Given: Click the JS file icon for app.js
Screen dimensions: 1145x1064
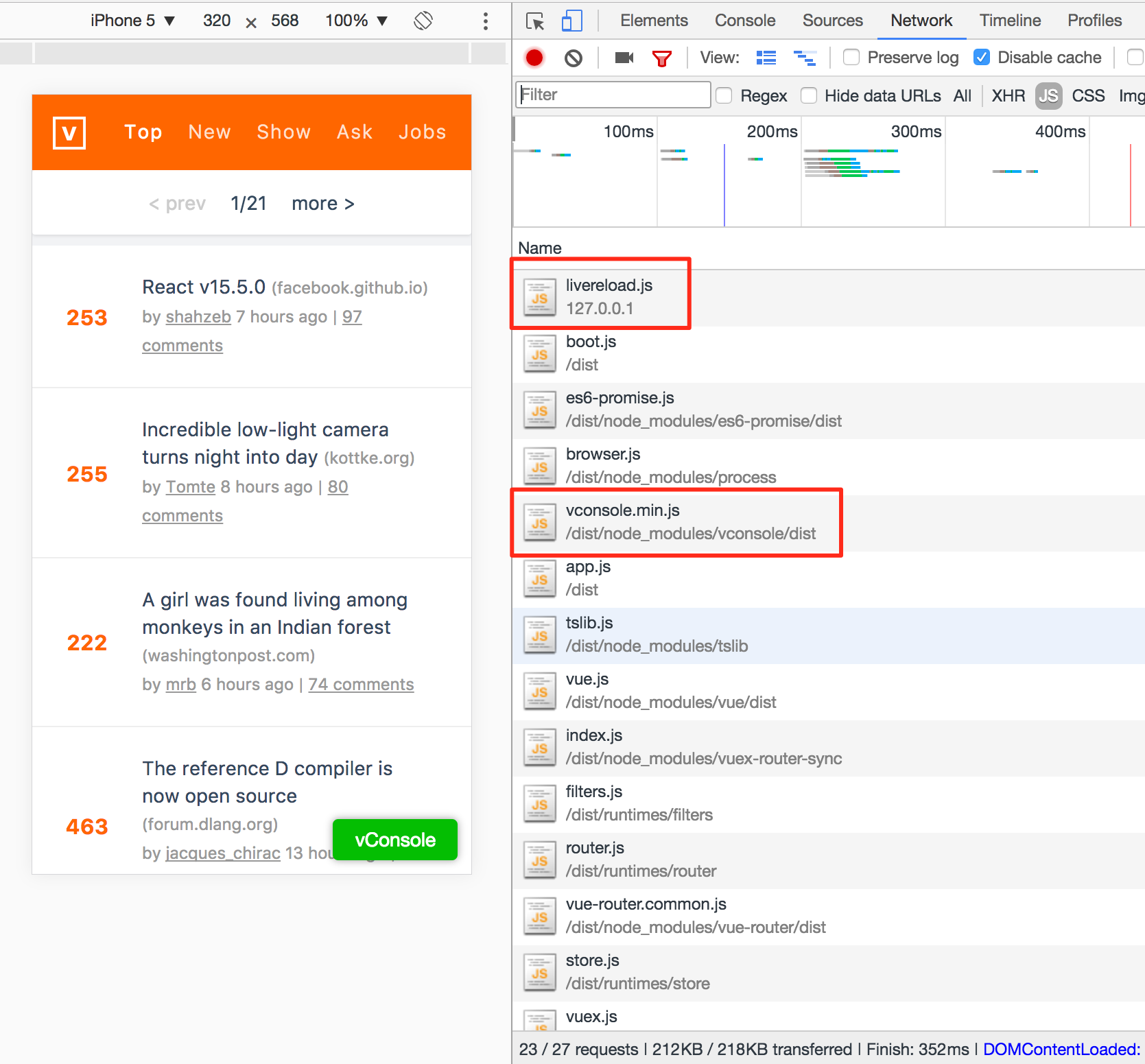Looking at the screenshot, I should click(x=540, y=579).
